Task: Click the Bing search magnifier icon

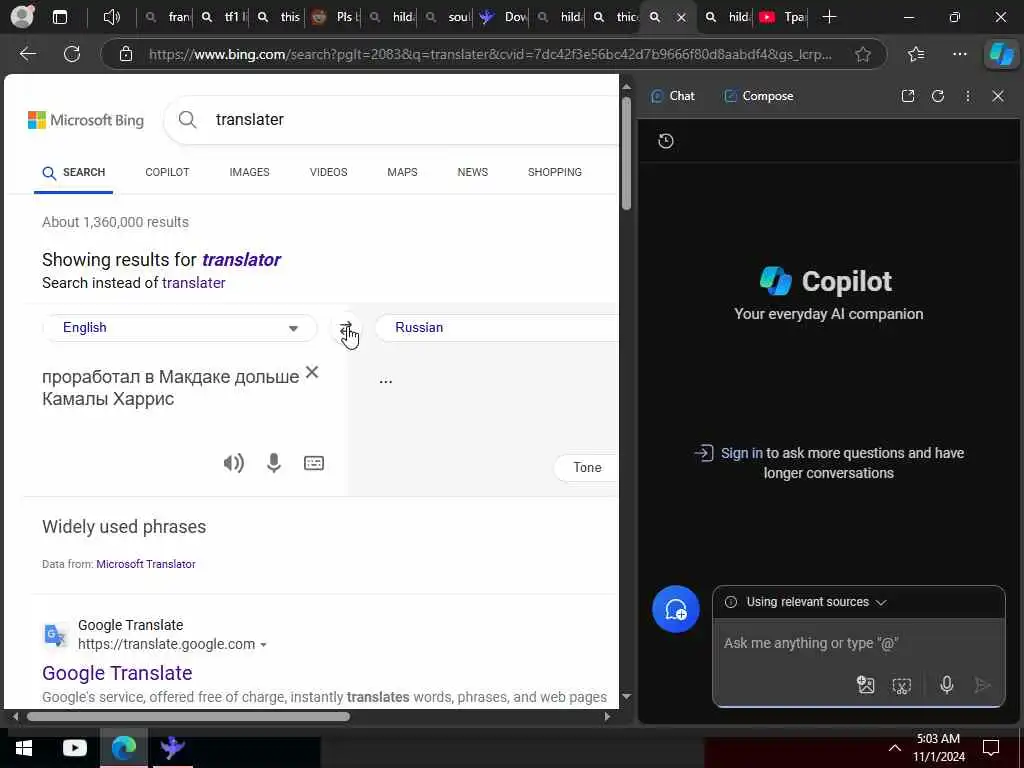Action: coord(187,120)
